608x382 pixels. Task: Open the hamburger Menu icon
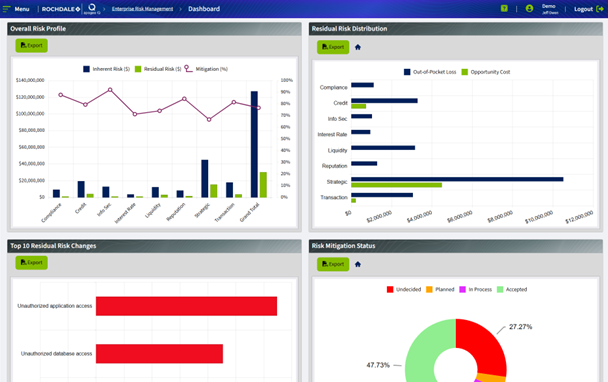pyautogui.click(x=6, y=9)
